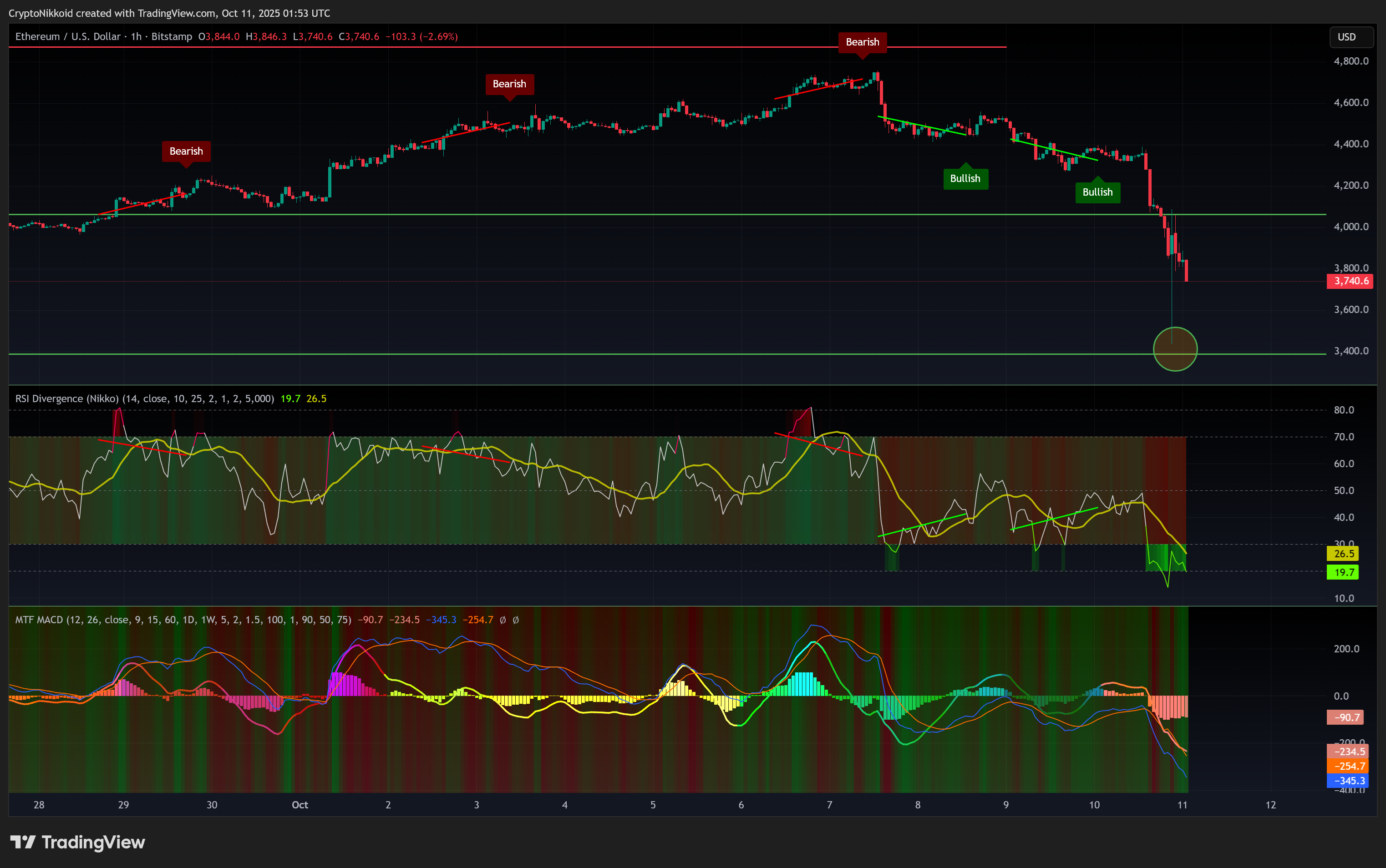Click the 3,400.0 price axis label
Image resolution: width=1386 pixels, height=868 pixels.
(x=1351, y=351)
